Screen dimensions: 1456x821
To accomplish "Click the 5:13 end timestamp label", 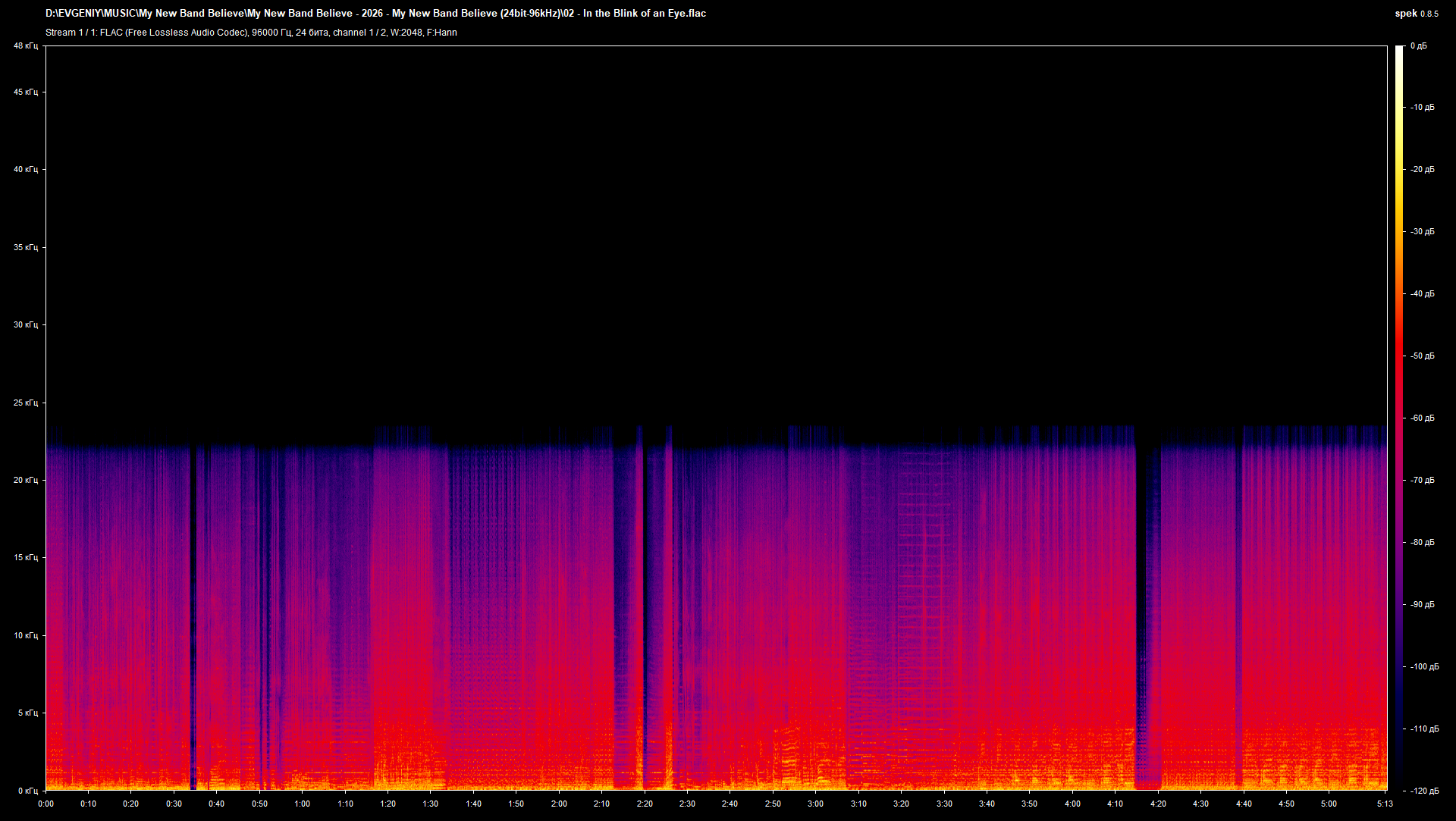I will click(x=1383, y=802).
